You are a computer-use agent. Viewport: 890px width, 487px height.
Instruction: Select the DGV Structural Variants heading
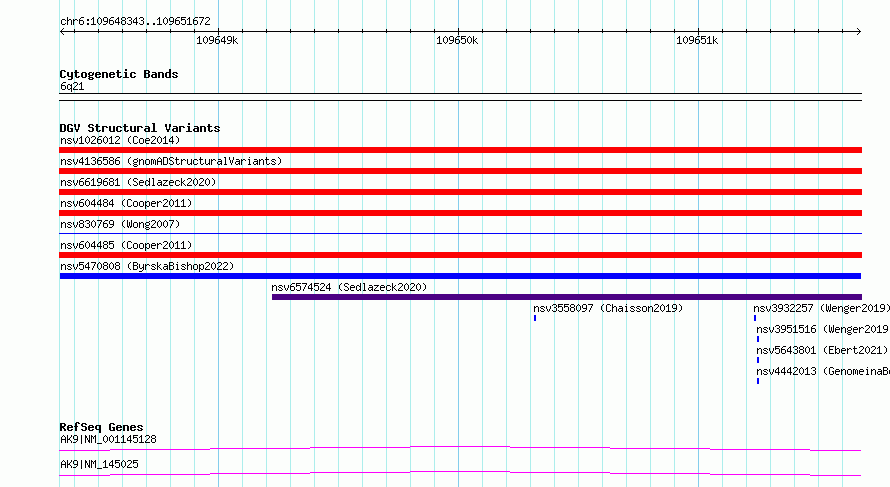(140, 128)
